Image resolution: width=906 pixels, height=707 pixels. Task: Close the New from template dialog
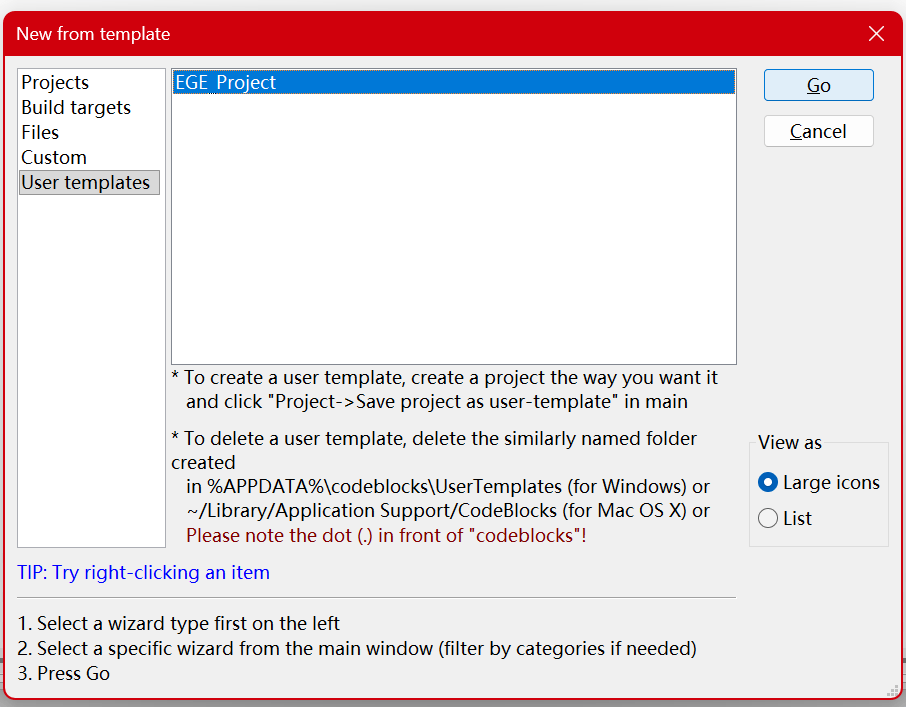[x=876, y=34]
